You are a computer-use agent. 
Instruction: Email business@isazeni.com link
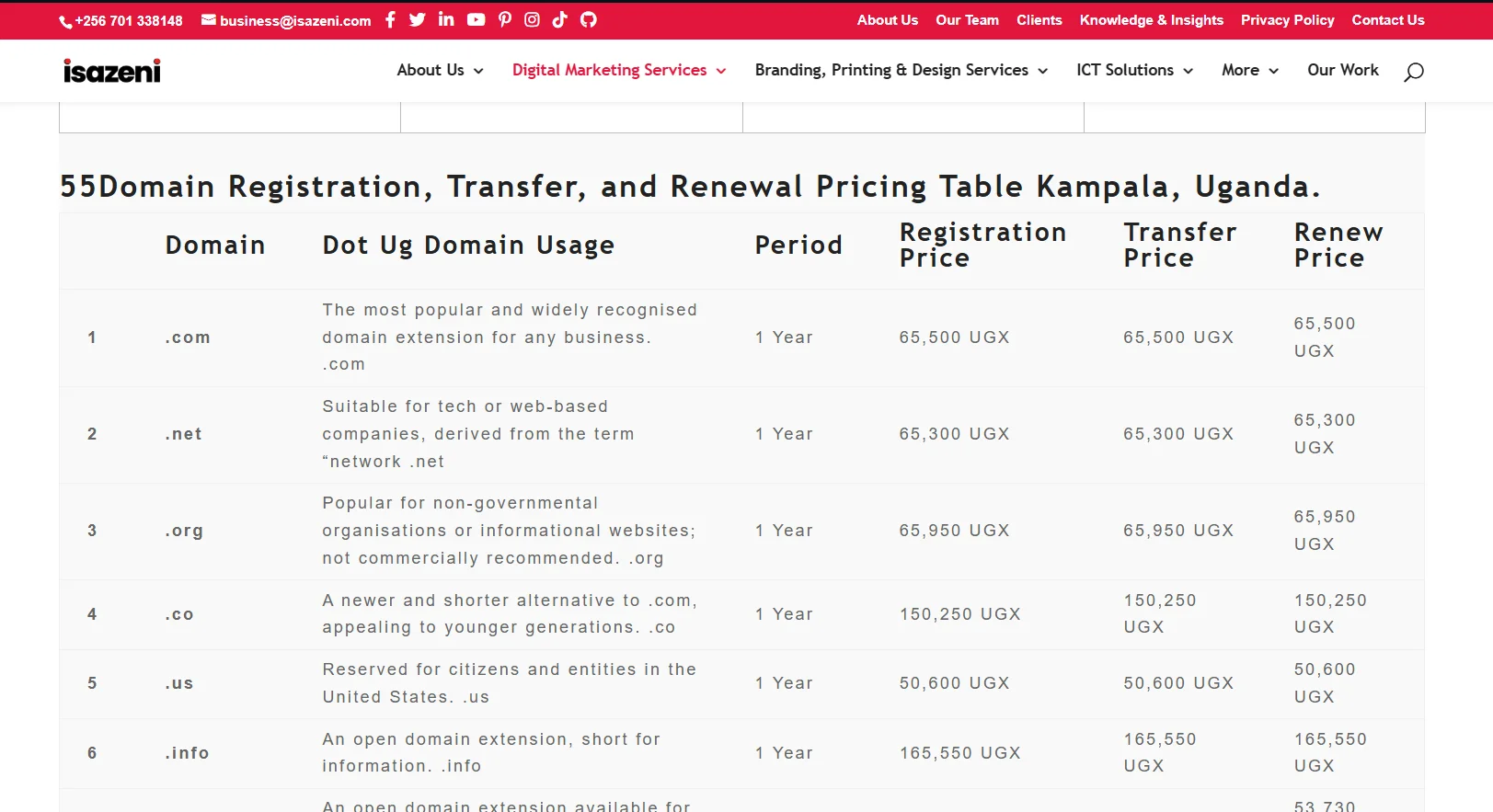[295, 20]
